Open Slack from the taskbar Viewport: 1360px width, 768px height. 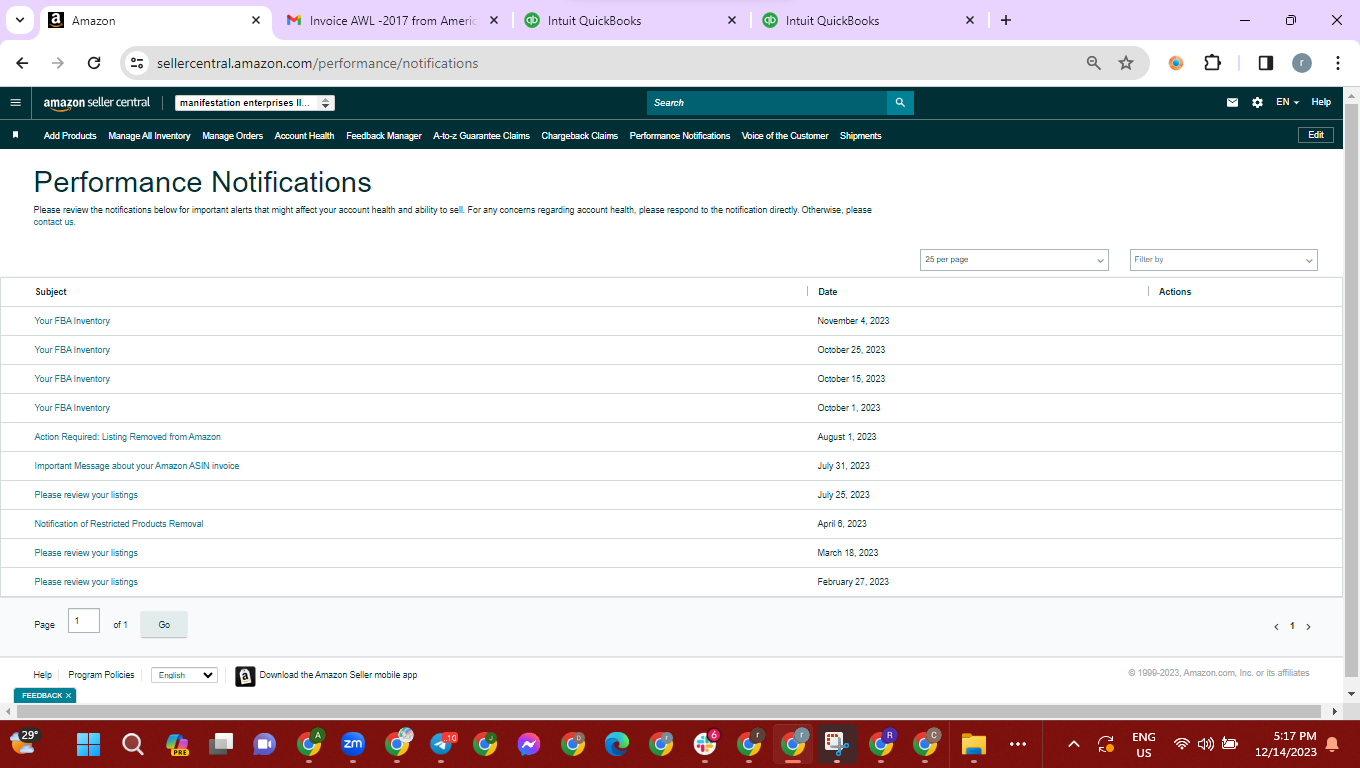pyautogui.click(x=705, y=744)
